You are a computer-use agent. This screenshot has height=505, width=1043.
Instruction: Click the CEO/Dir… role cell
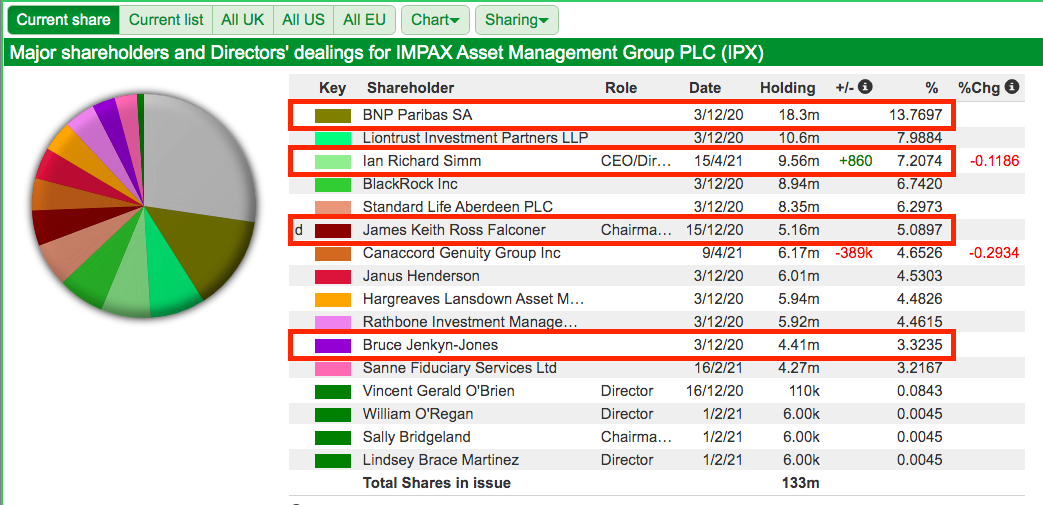637,162
